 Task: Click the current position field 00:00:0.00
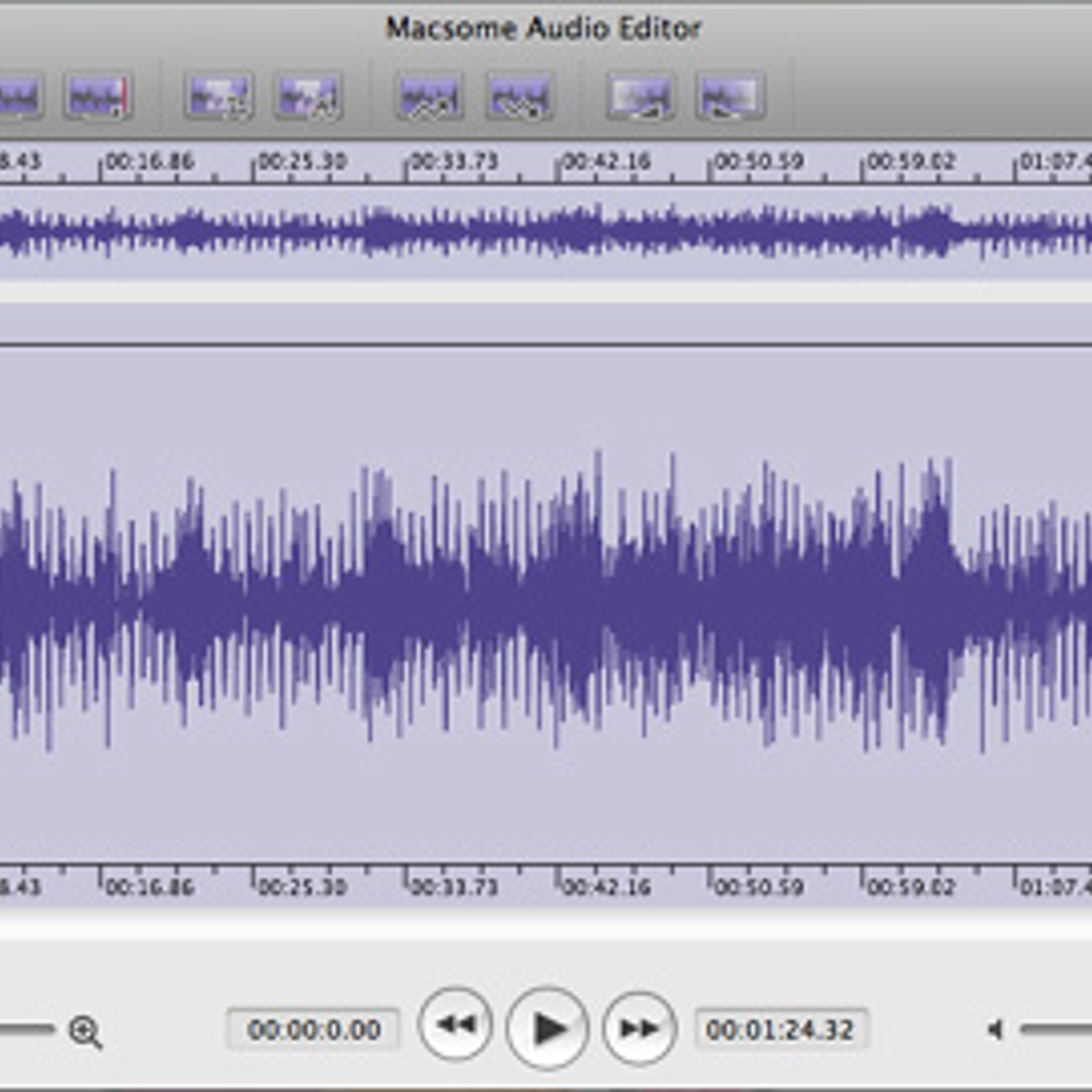click(x=313, y=1029)
